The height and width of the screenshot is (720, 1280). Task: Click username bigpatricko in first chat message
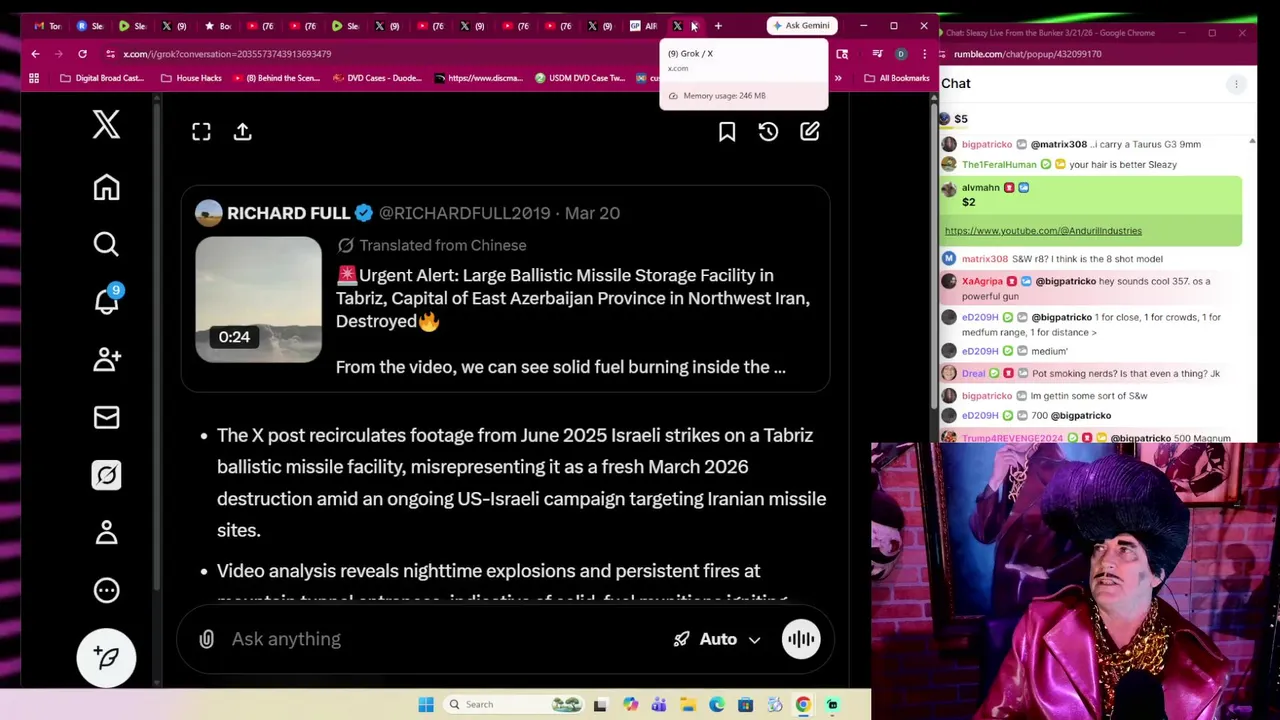(x=987, y=144)
